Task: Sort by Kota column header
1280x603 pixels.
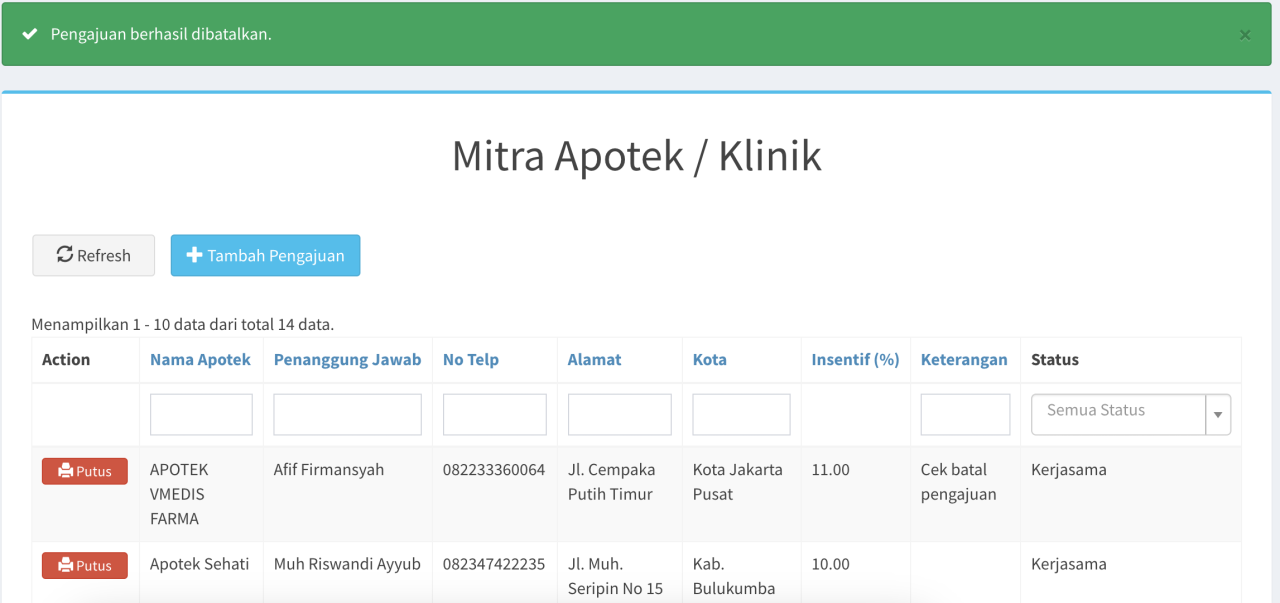Action: click(x=710, y=359)
